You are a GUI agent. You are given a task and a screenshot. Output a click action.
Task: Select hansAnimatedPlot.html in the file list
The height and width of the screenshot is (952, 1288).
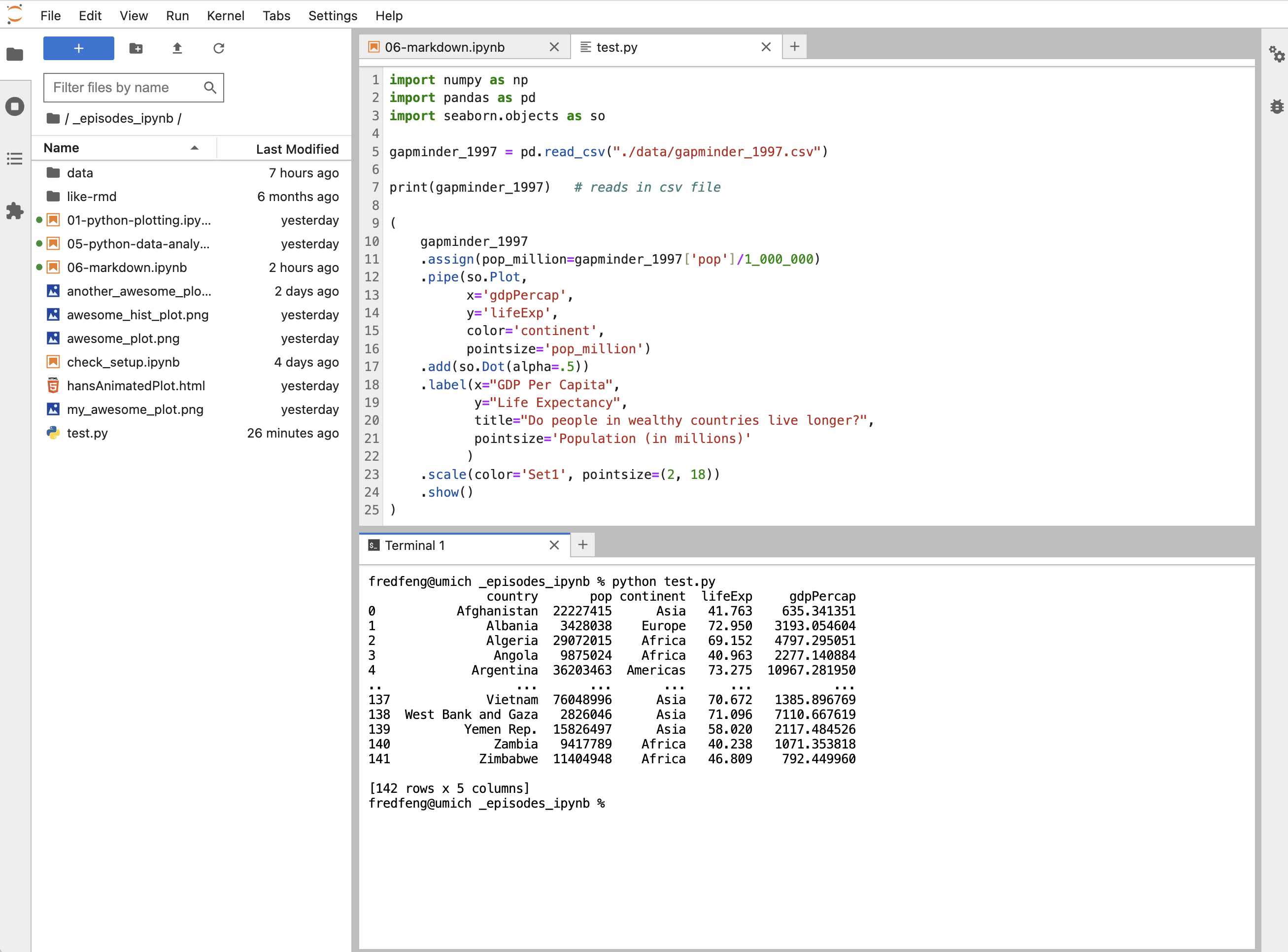tap(191, 385)
